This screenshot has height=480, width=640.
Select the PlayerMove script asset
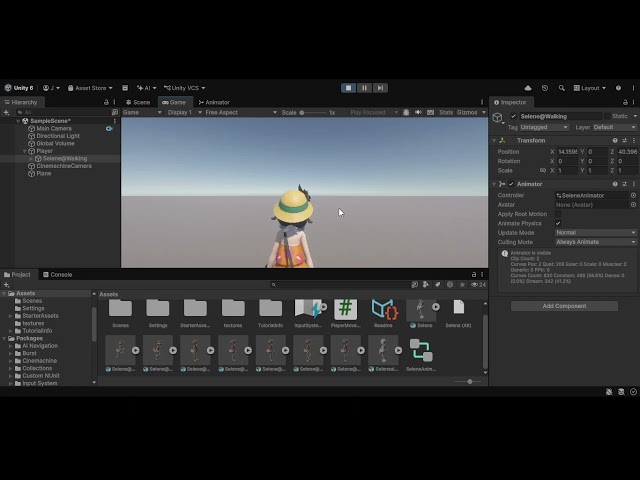click(345, 313)
